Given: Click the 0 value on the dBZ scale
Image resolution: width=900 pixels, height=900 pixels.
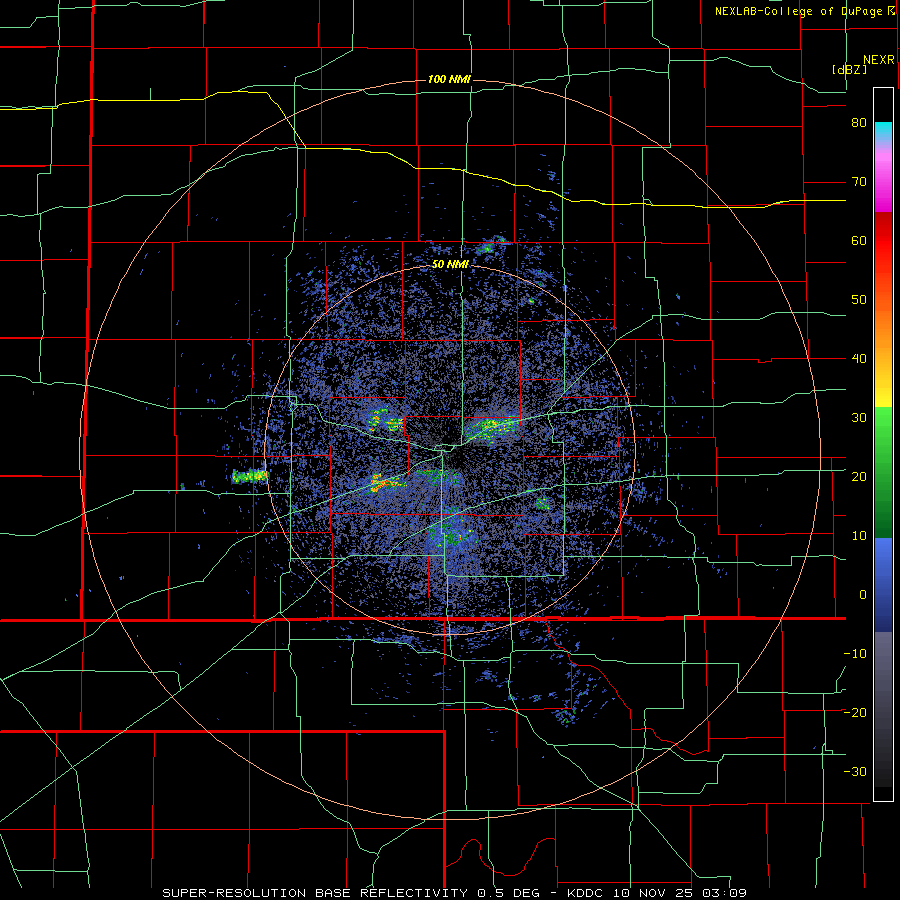Looking at the screenshot, I should (x=863, y=595).
